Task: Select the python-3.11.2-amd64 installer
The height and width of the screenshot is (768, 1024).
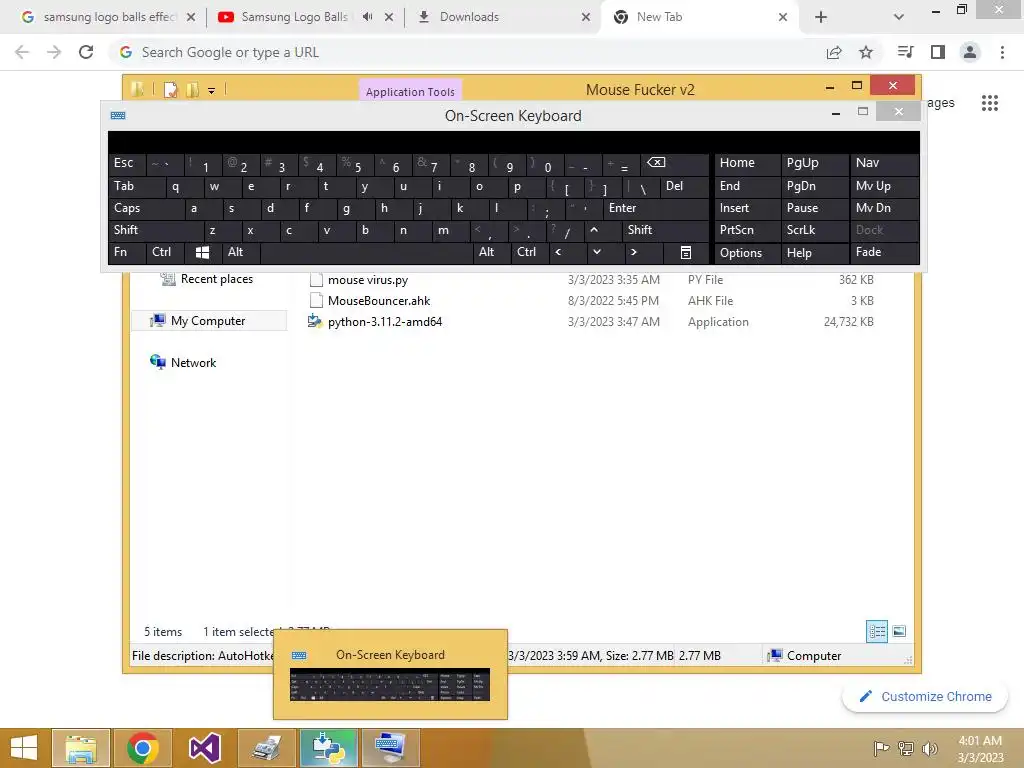Action: point(385,321)
